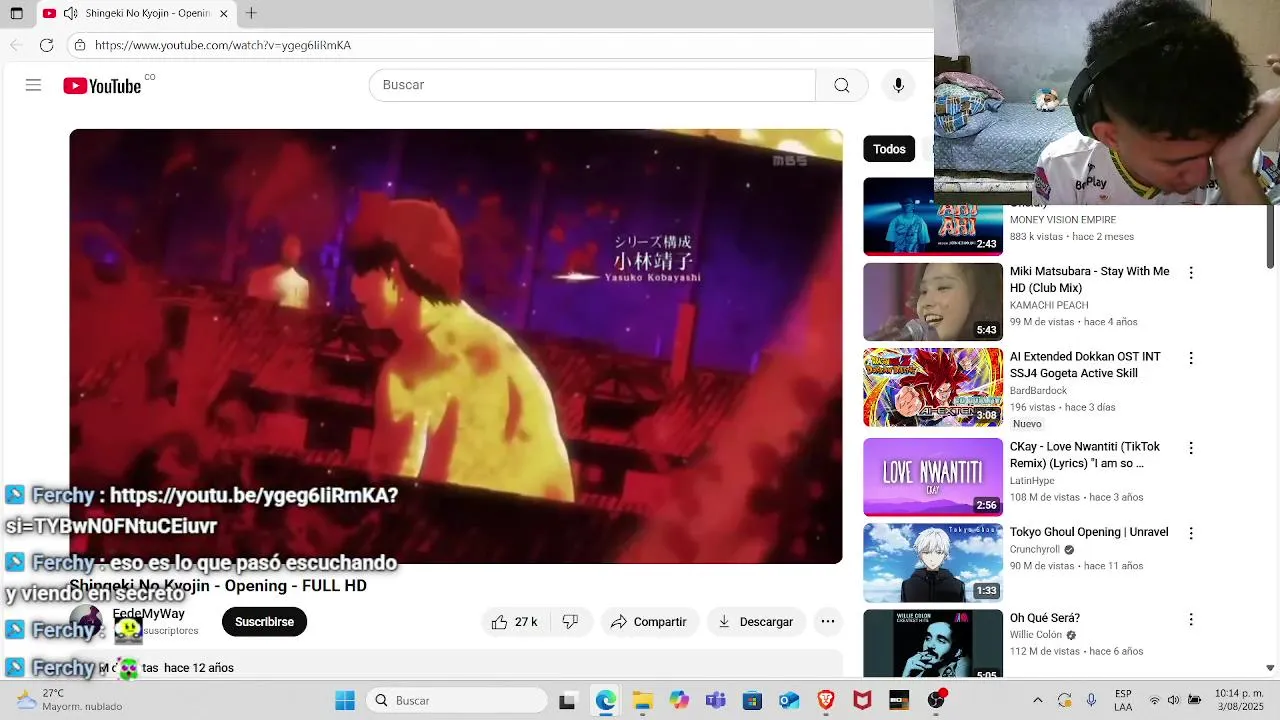Image resolution: width=1280 pixels, height=720 pixels.
Task: Open the Tokyo Ghoul Unravel thumbnail
Action: click(x=933, y=563)
